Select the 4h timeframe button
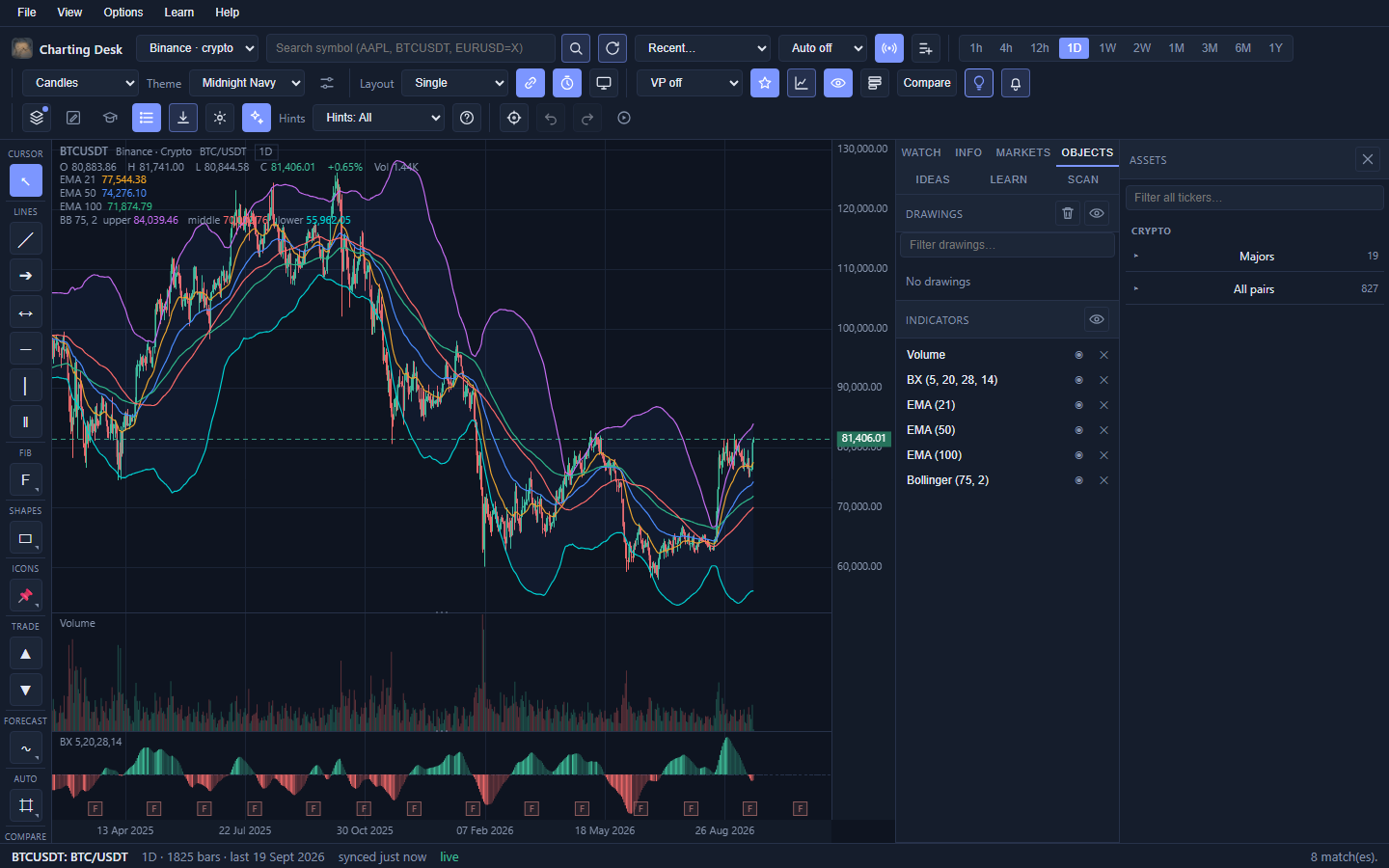The width and height of the screenshot is (1389, 868). [x=1006, y=48]
